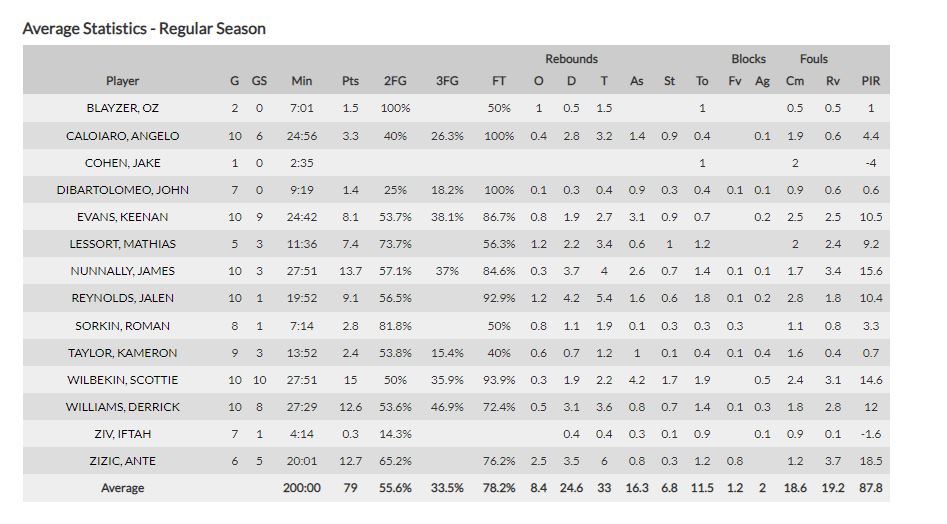The width and height of the screenshot is (947, 524).
Task: Click CALOIARO, ANGELO player name
Action: click(122, 136)
